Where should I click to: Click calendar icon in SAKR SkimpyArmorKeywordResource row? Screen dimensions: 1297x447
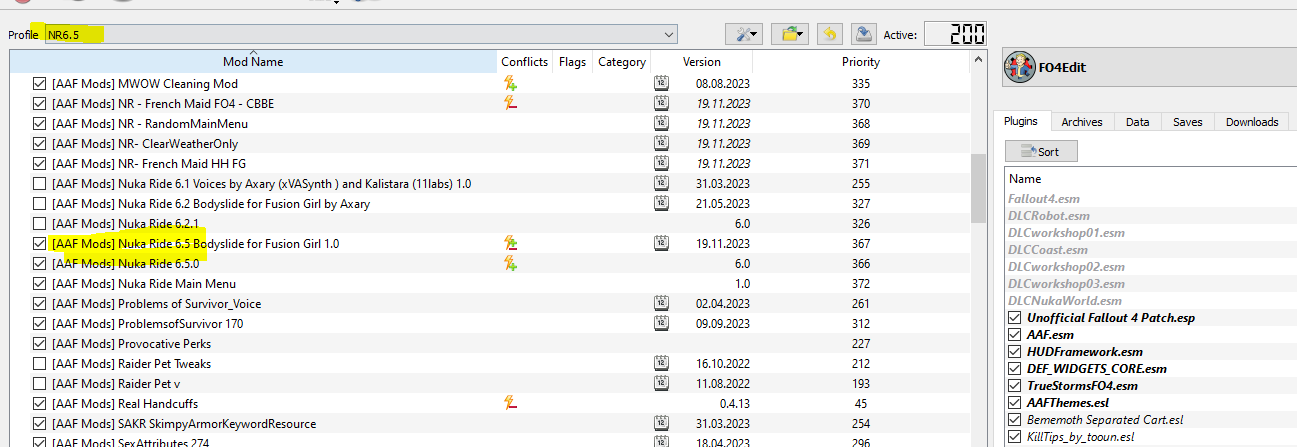[661, 423]
